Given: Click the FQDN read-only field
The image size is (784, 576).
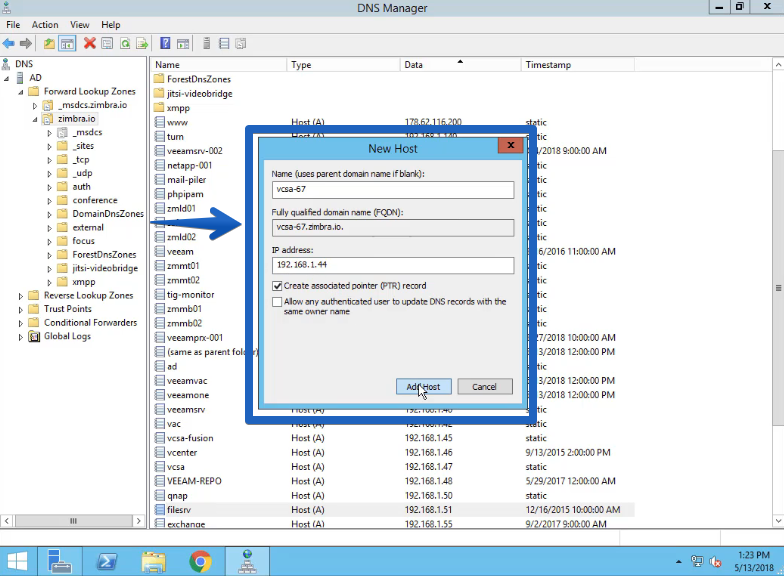Looking at the screenshot, I should pos(393,228).
